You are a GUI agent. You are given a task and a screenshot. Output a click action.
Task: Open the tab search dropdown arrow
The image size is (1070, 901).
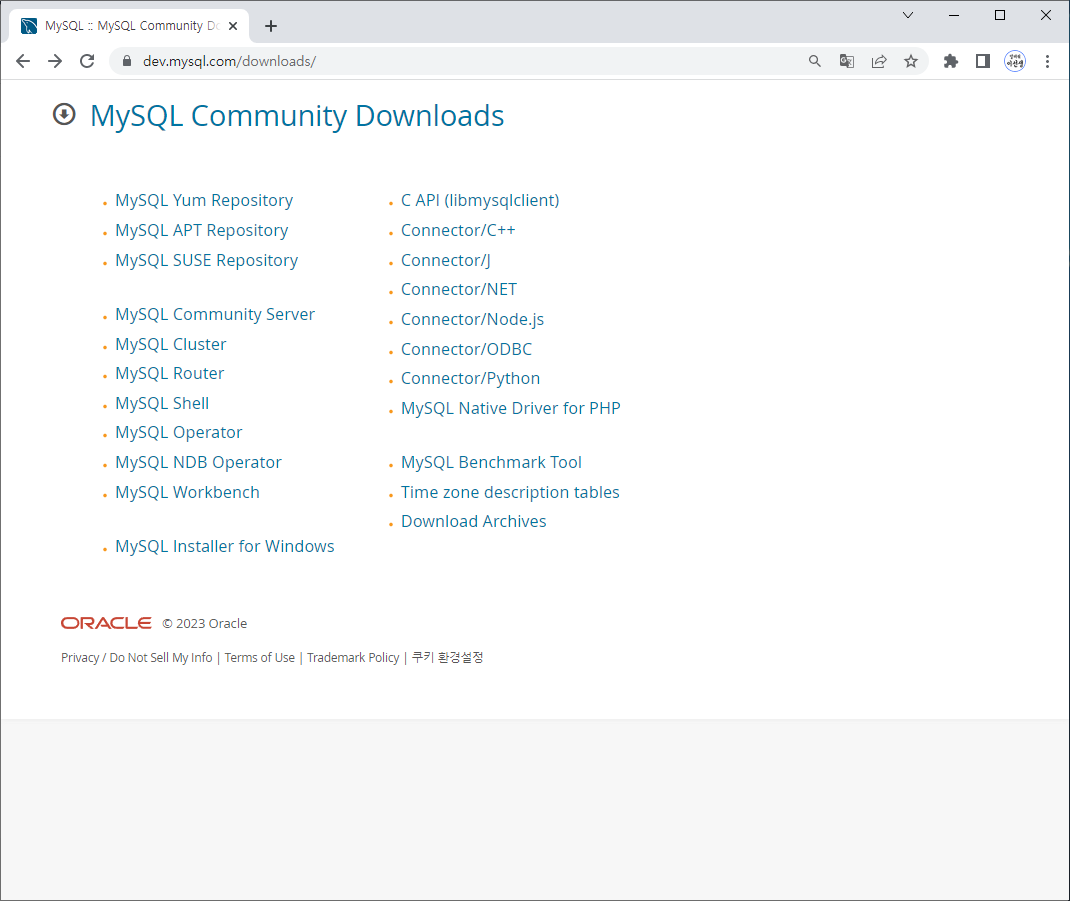point(908,15)
